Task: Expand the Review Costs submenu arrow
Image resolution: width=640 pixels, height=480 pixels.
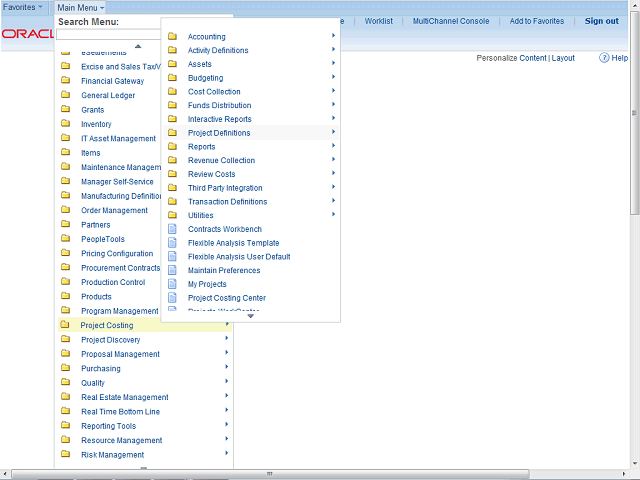Action: [x=333, y=173]
